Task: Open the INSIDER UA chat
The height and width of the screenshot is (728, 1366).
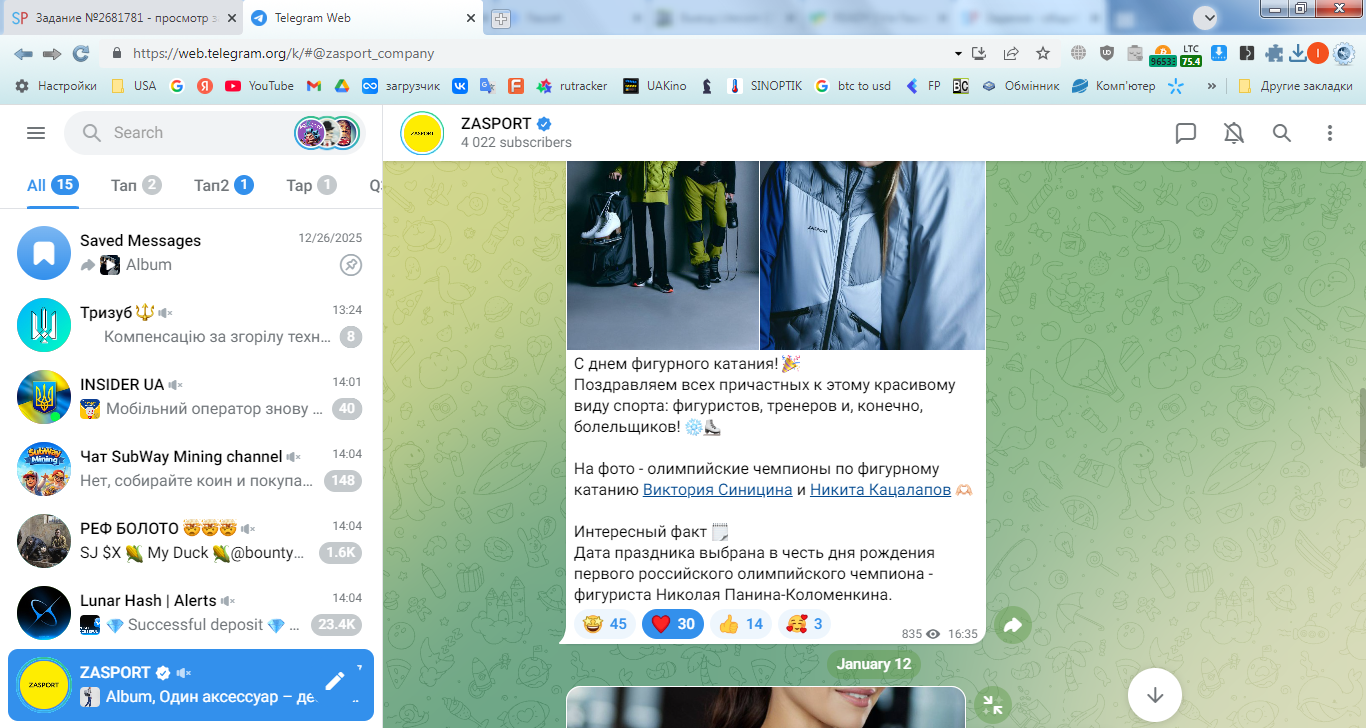Action: coord(190,397)
